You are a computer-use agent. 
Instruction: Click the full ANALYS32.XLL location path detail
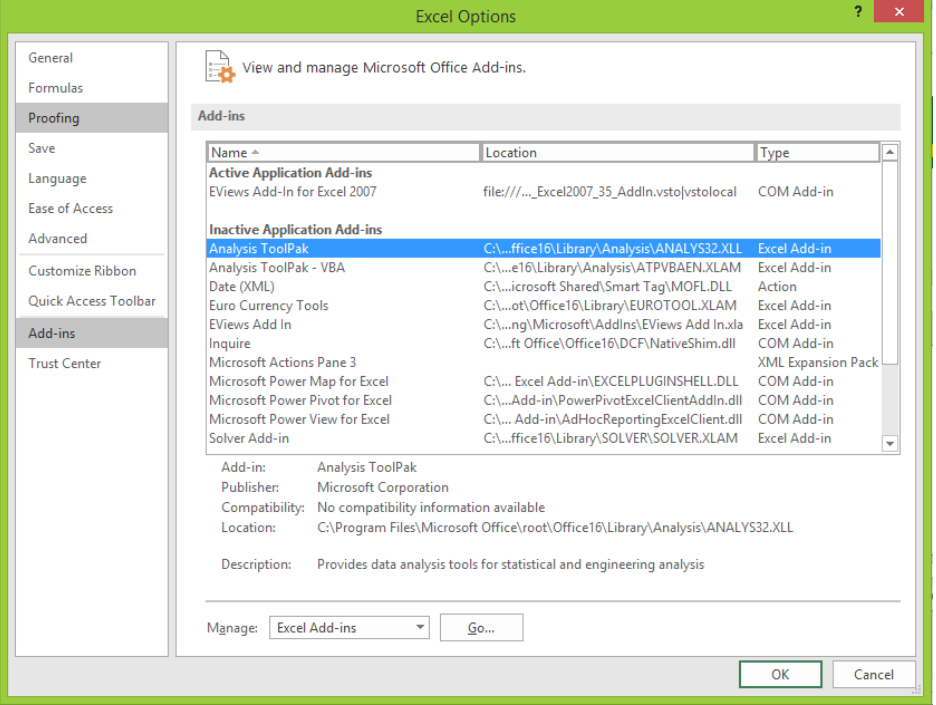click(x=555, y=528)
